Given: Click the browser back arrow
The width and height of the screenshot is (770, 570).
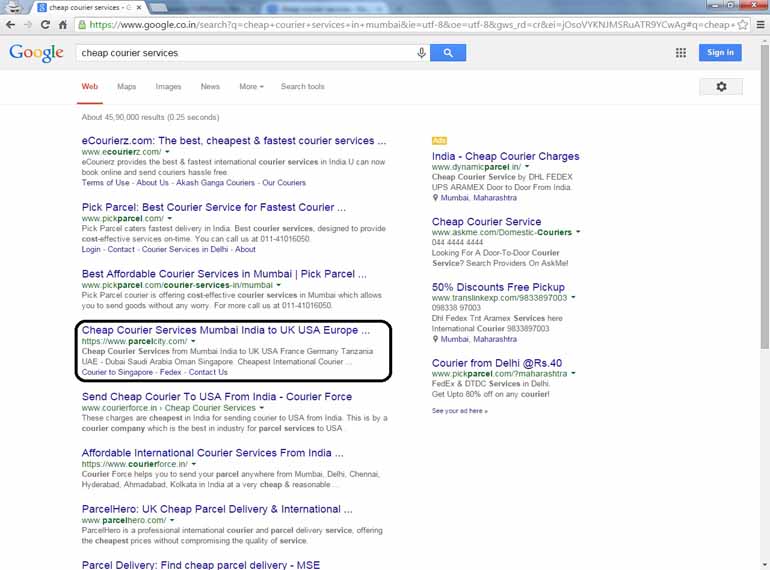Looking at the screenshot, I should click(x=11, y=25).
